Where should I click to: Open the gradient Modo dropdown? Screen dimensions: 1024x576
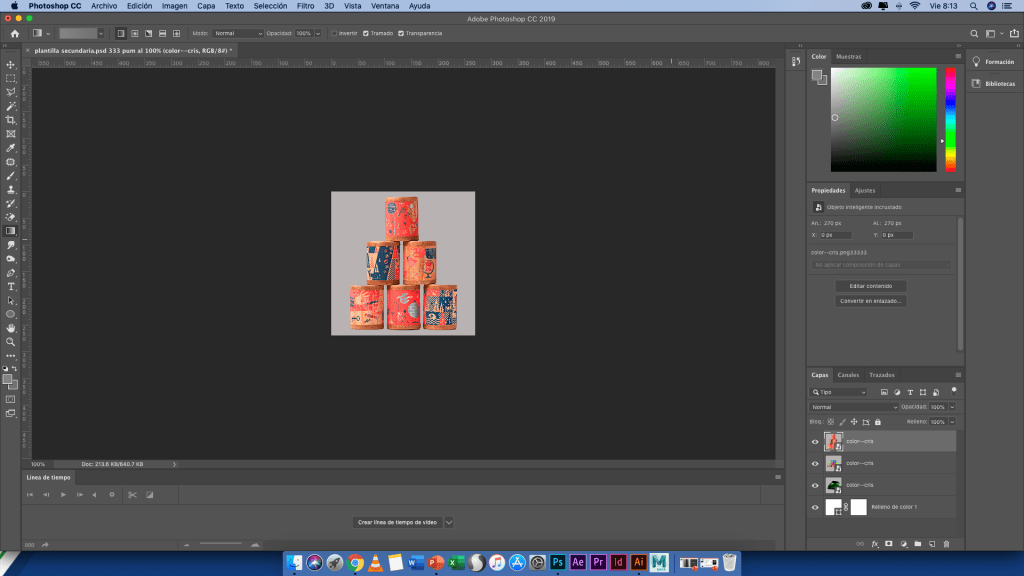click(x=238, y=33)
